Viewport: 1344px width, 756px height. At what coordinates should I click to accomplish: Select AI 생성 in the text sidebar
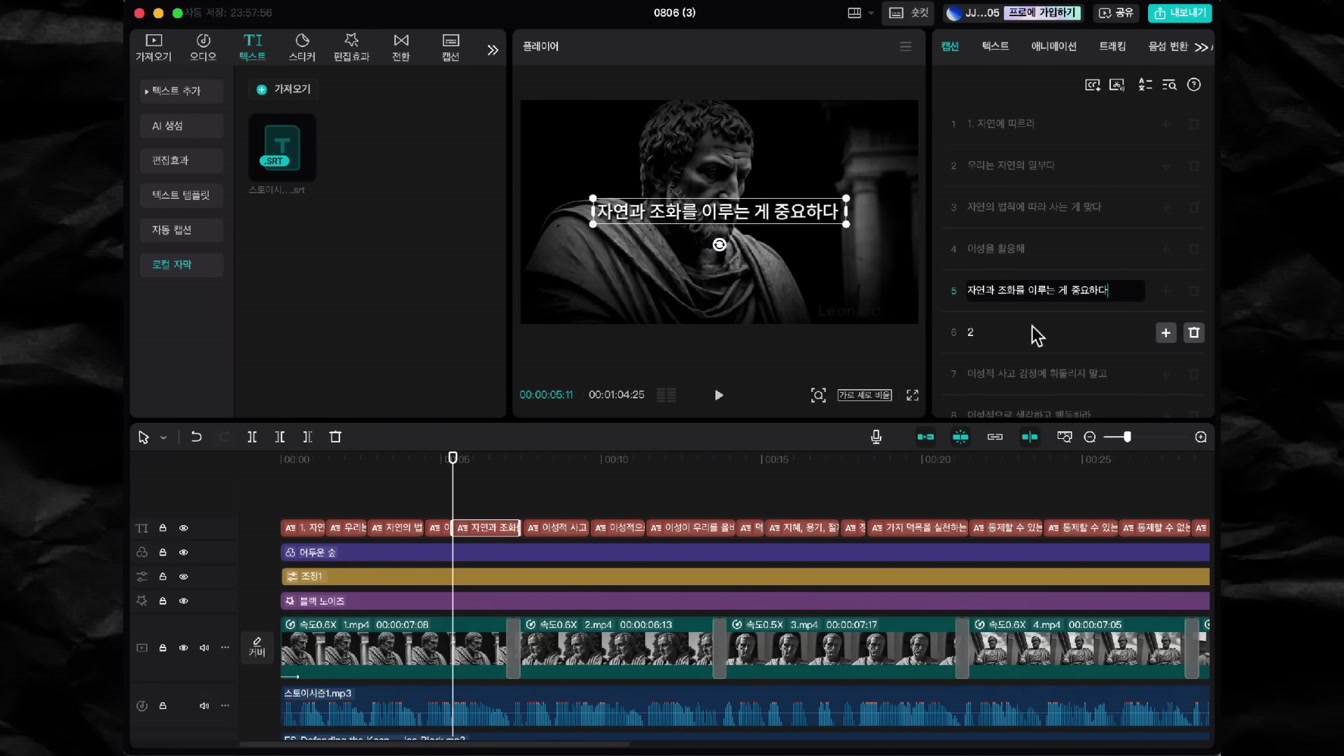[181, 126]
